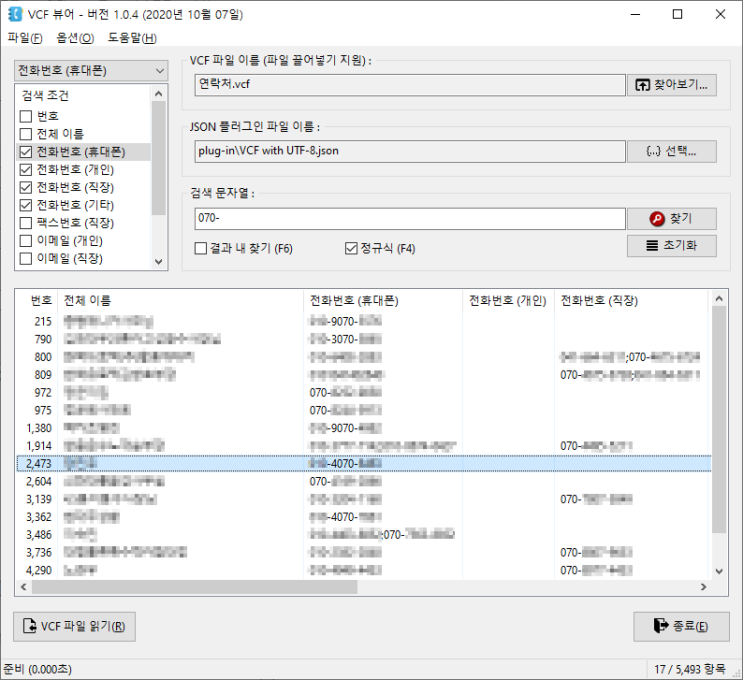Check the 전체 이름 search condition
Screen dimensions: 743x680
point(26,134)
